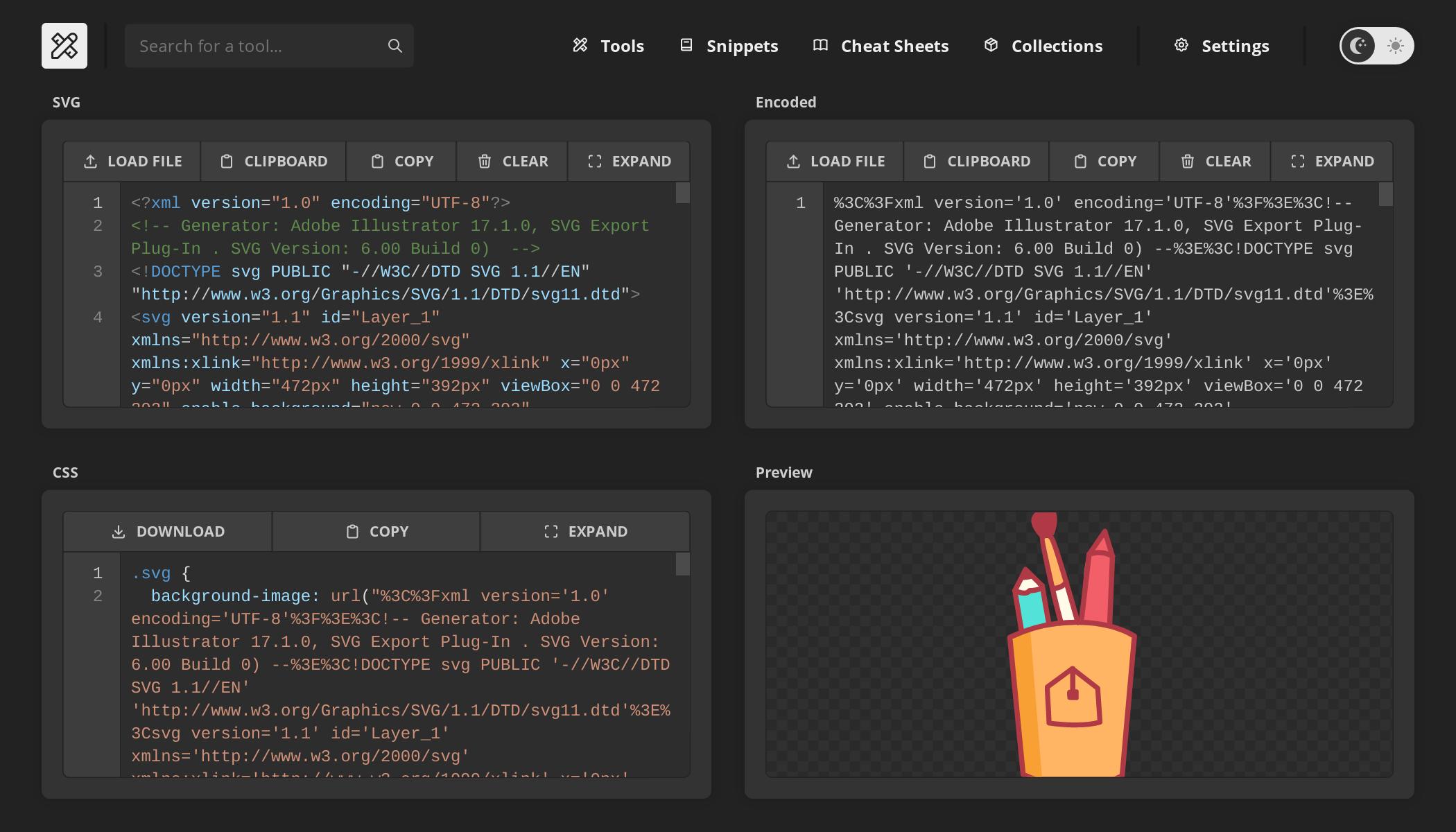This screenshot has height=832, width=1456.
Task: Load file into Encoded panel
Action: pos(835,162)
